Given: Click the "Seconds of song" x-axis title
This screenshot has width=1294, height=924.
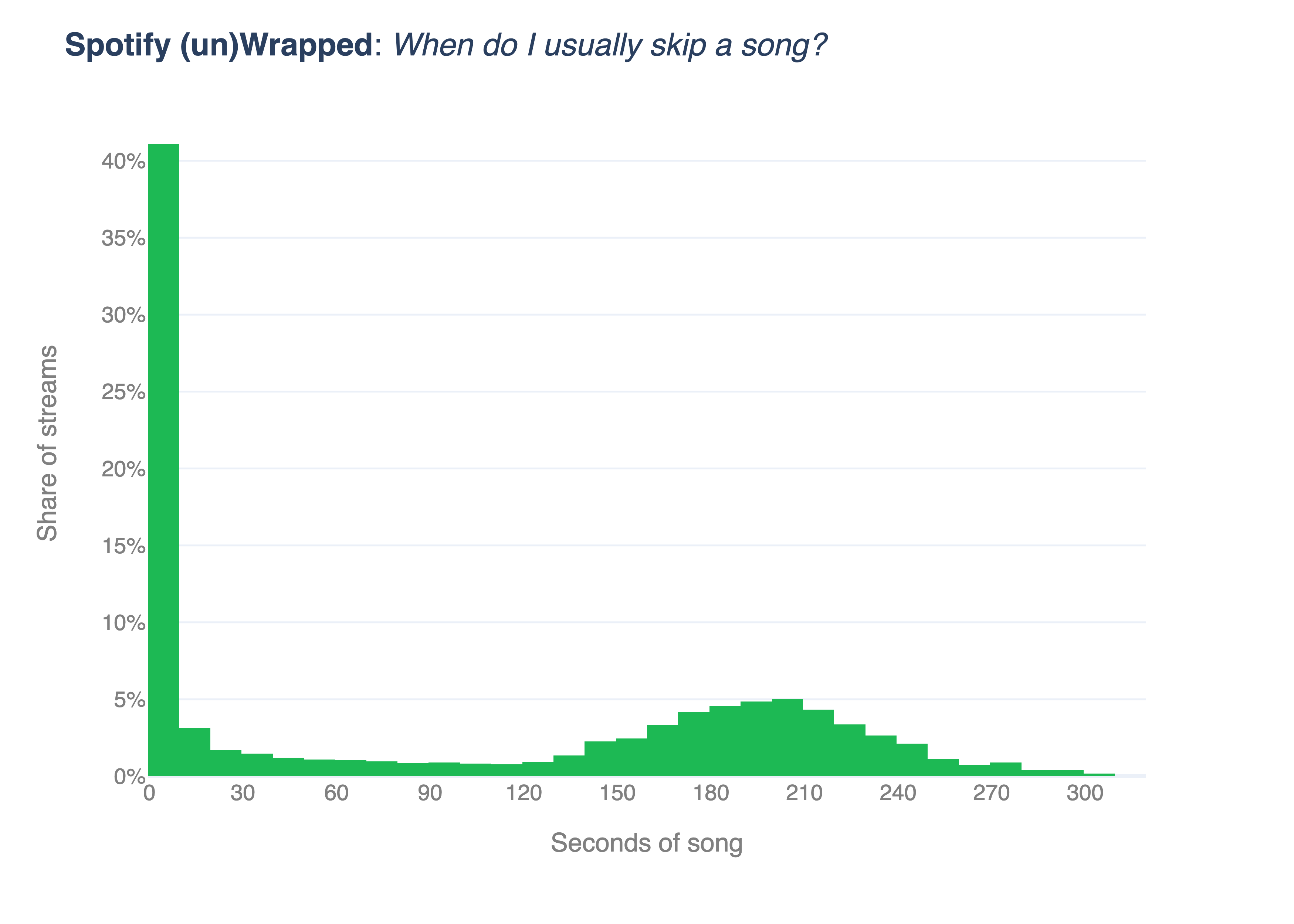Looking at the screenshot, I should click(646, 843).
